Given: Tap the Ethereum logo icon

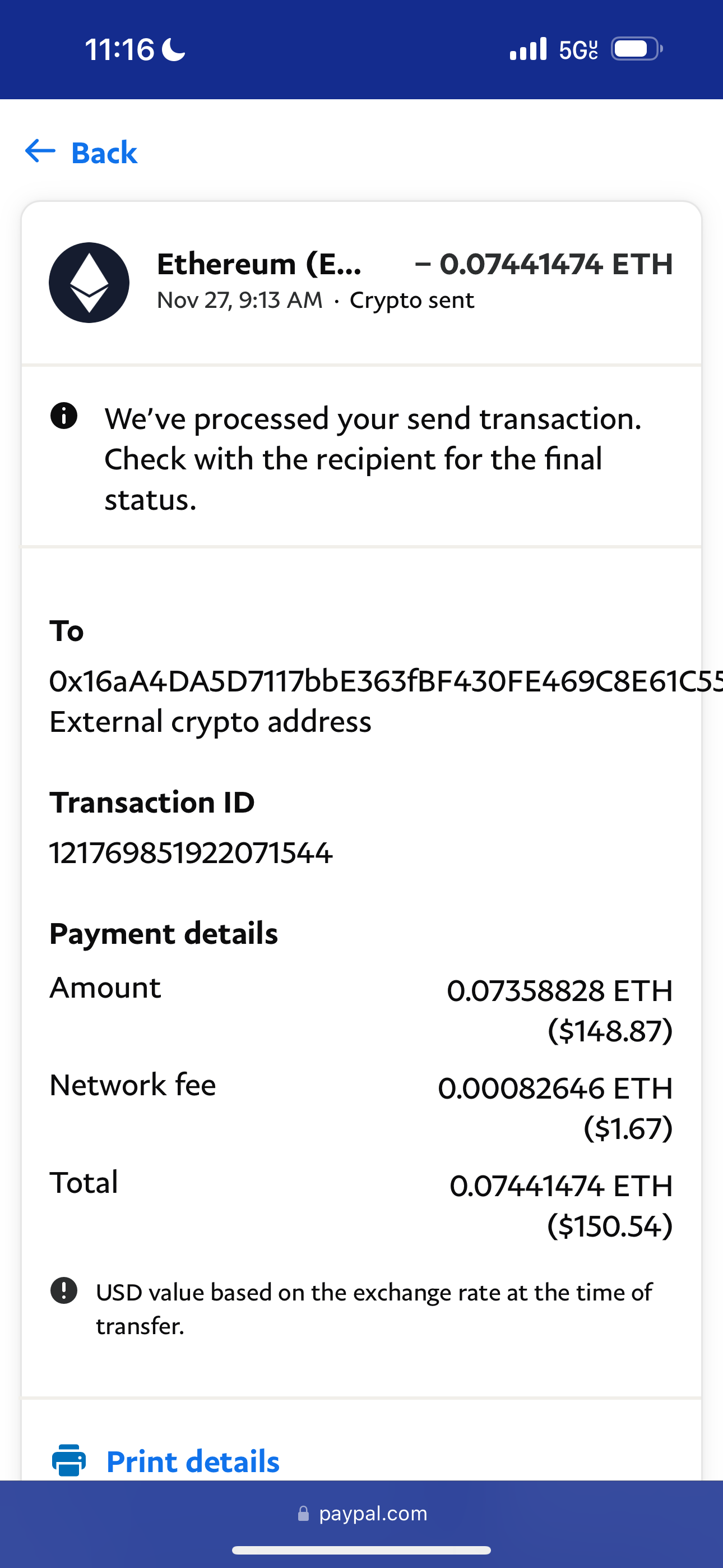Looking at the screenshot, I should [x=89, y=283].
